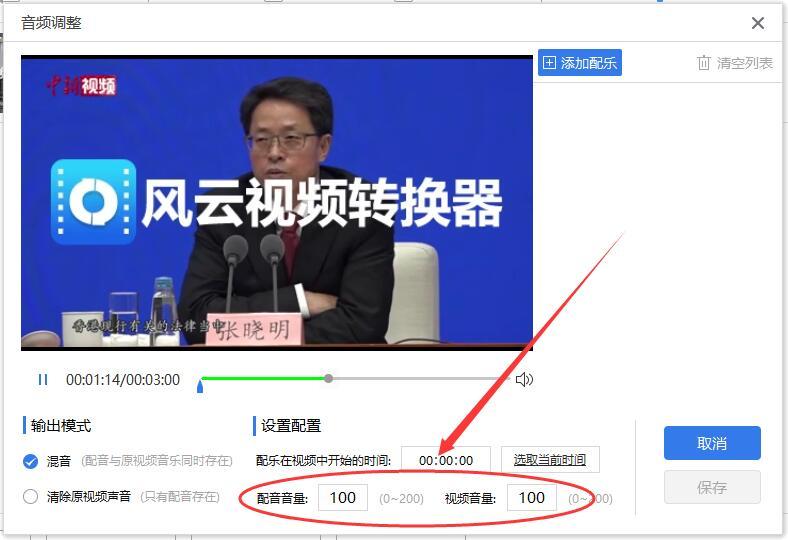This screenshot has width=788, height=540.
Task: Click 选取当前时间 button
Action: coord(550,460)
